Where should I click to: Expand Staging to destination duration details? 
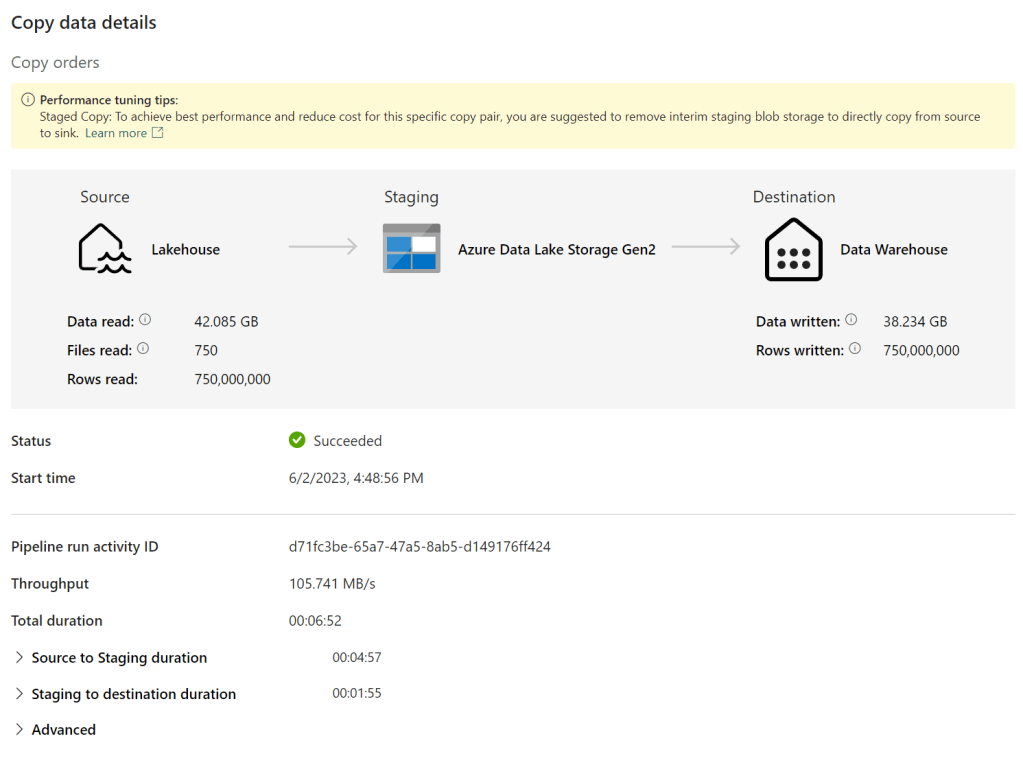pyautogui.click(x=19, y=693)
